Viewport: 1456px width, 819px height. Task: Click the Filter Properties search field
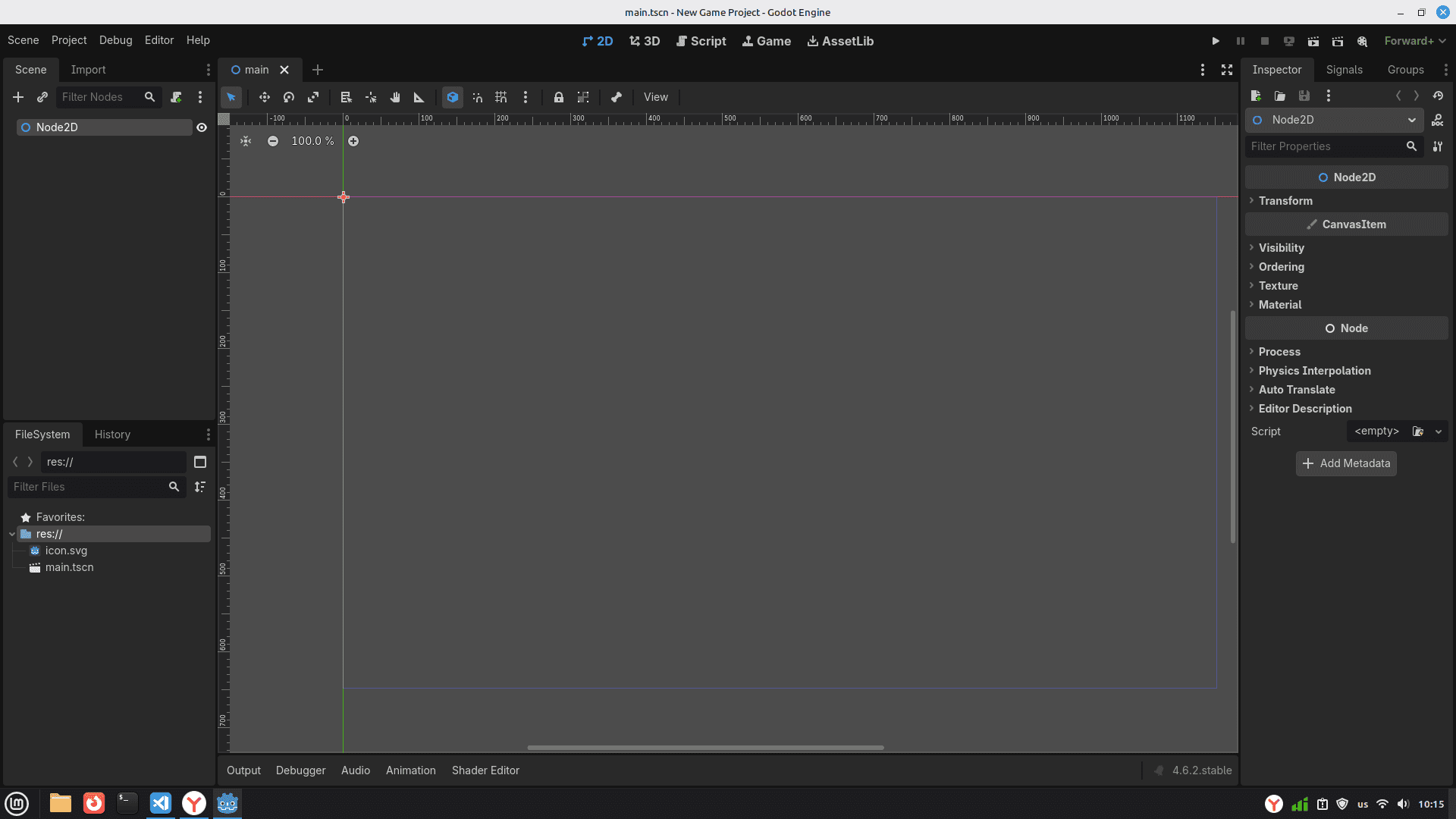click(1334, 146)
